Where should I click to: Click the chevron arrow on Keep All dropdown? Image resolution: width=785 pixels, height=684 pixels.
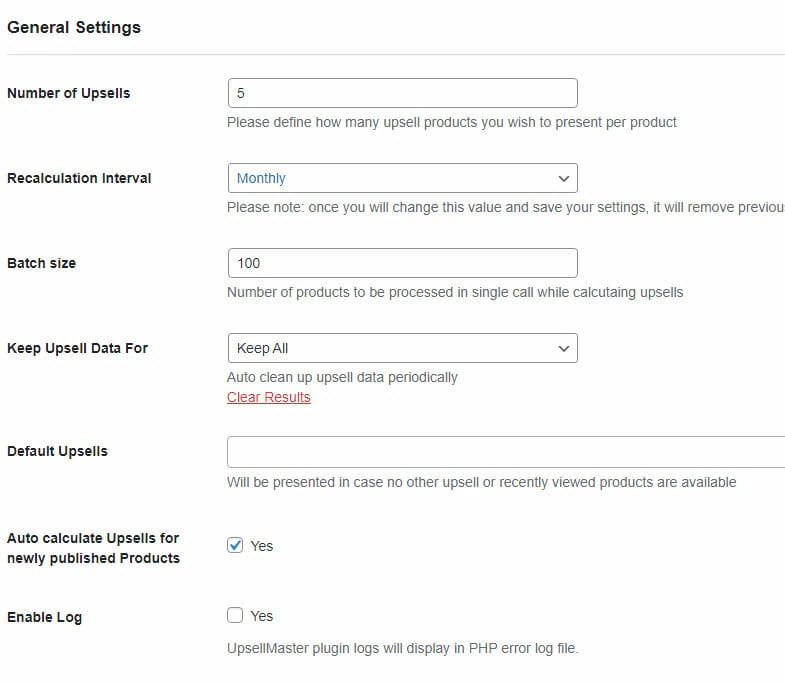click(x=564, y=349)
